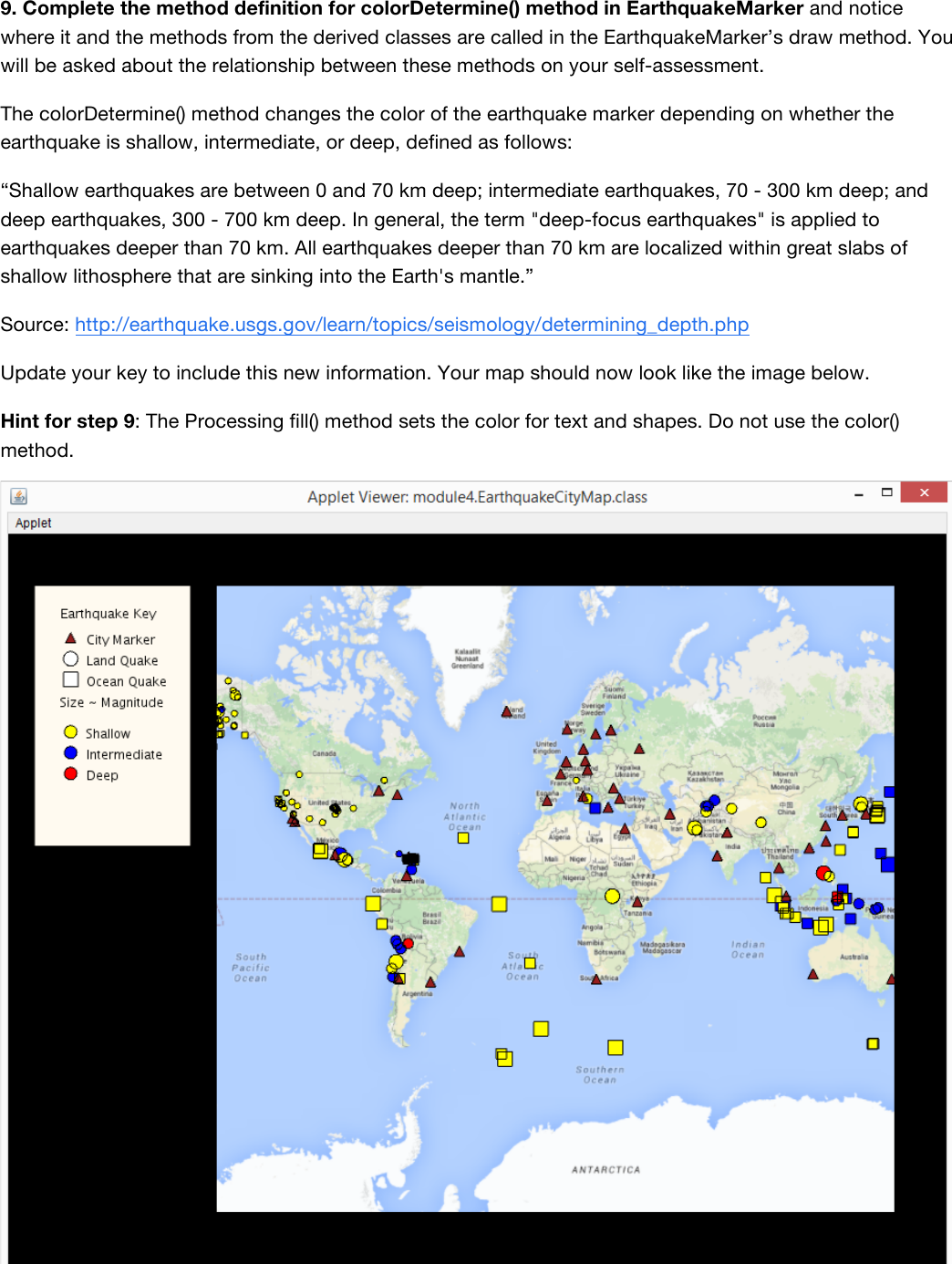Click the Java icon in applet title bar
The image size is (952, 1264).
[x=19, y=496]
